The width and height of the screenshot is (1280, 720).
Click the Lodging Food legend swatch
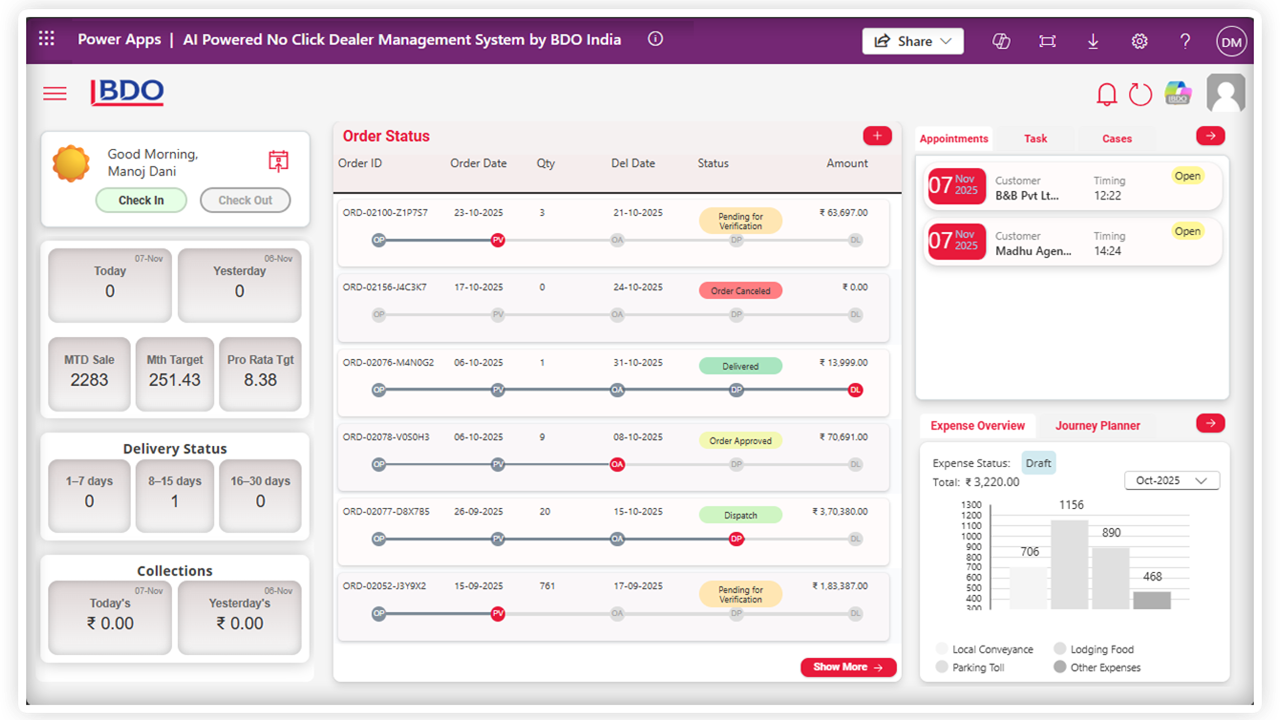pyautogui.click(x=1060, y=649)
